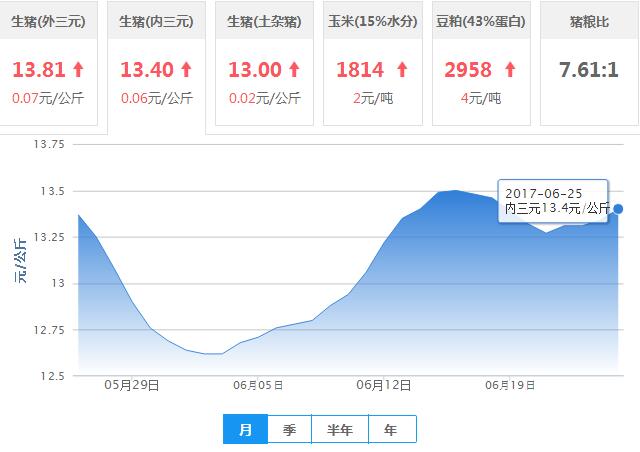Click the red up arrow beside 13.00

(x=294, y=69)
